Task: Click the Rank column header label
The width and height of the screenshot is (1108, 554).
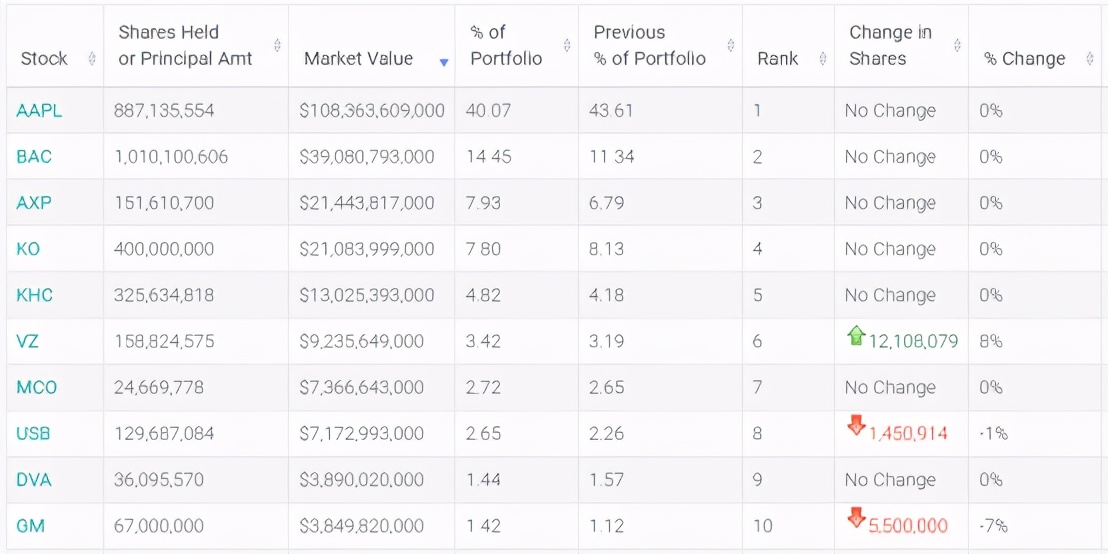Action: [x=777, y=59]
